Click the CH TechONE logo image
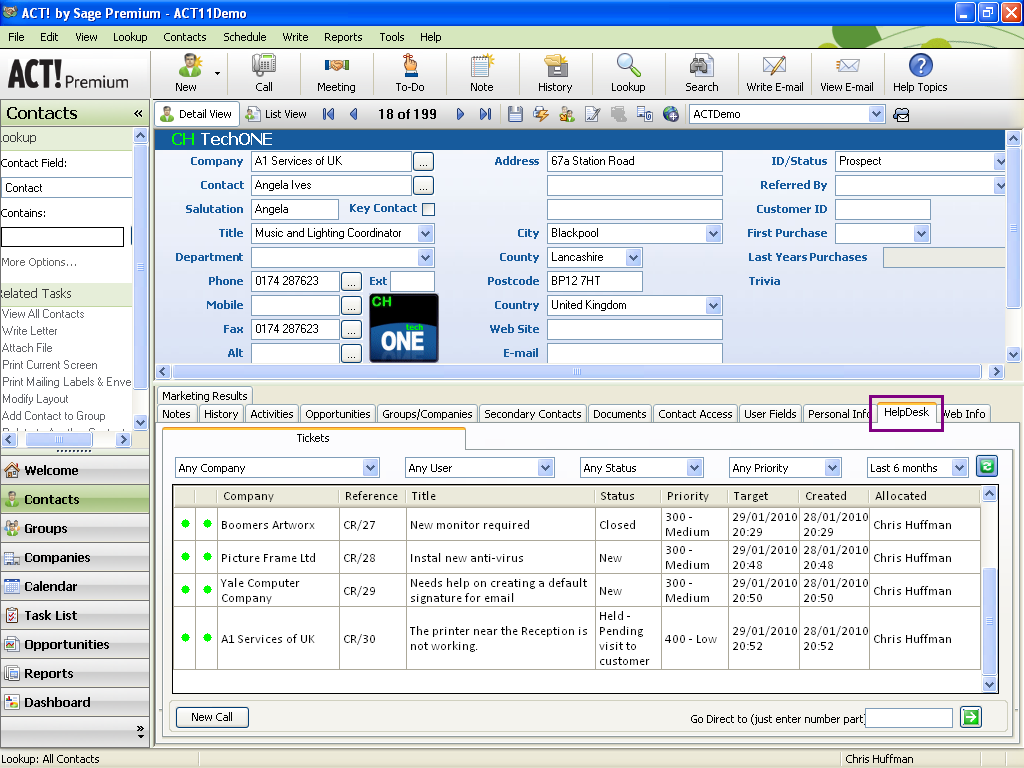 404,328
